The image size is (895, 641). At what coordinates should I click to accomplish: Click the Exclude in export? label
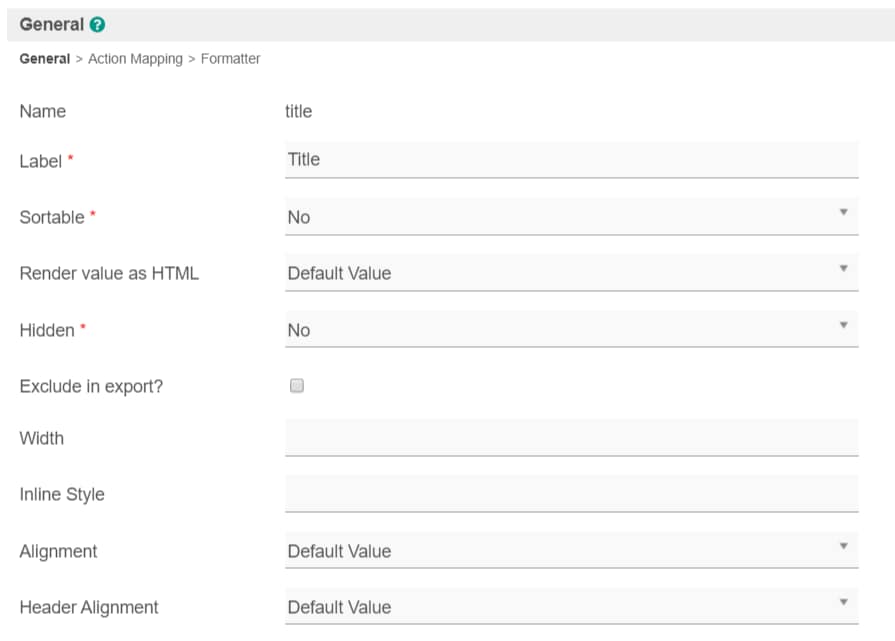tap(91, 386)
